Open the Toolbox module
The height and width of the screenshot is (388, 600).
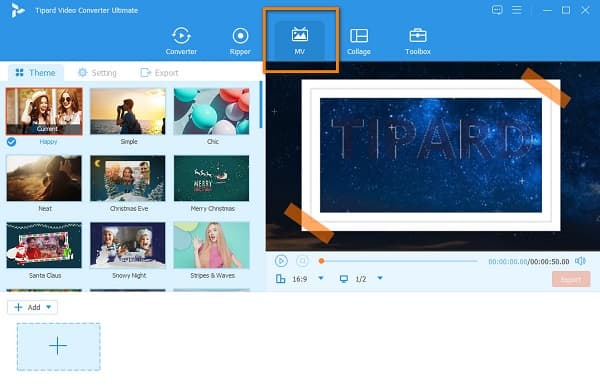[417, 41]
